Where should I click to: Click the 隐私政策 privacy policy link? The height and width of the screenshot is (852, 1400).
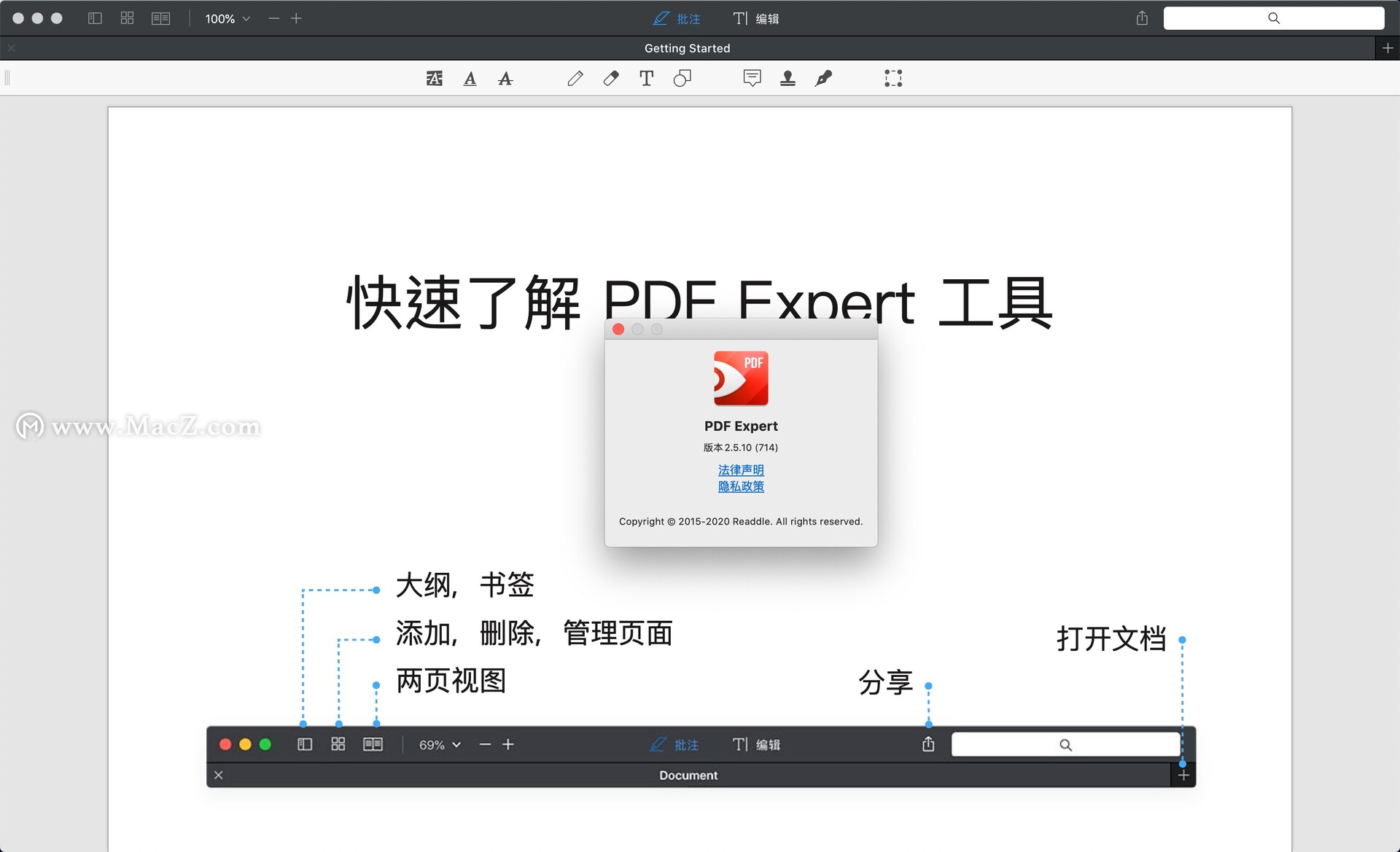pyautogui.click(x=740, y=486)
